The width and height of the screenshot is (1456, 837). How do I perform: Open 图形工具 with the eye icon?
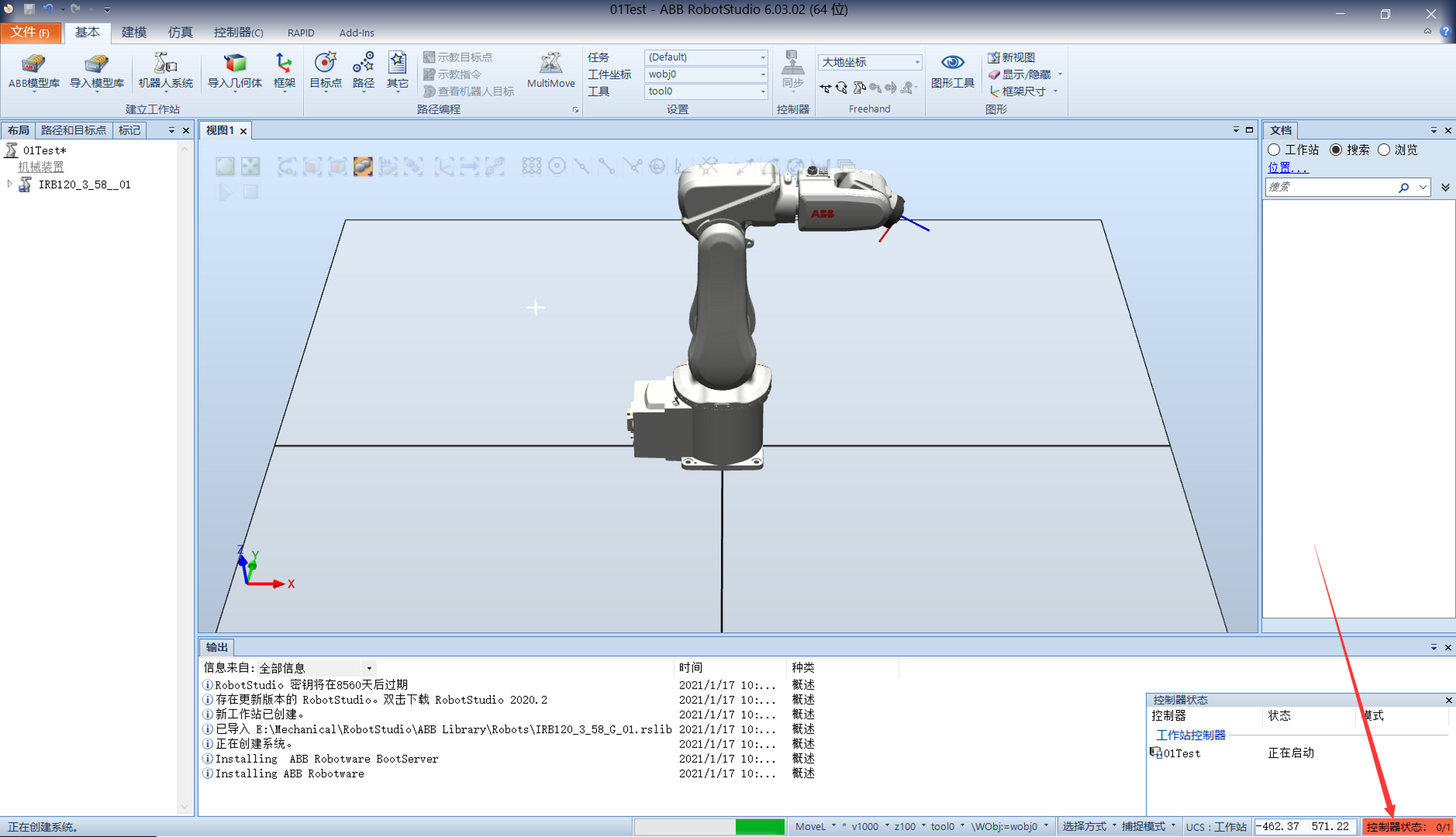tap(952, 70)
